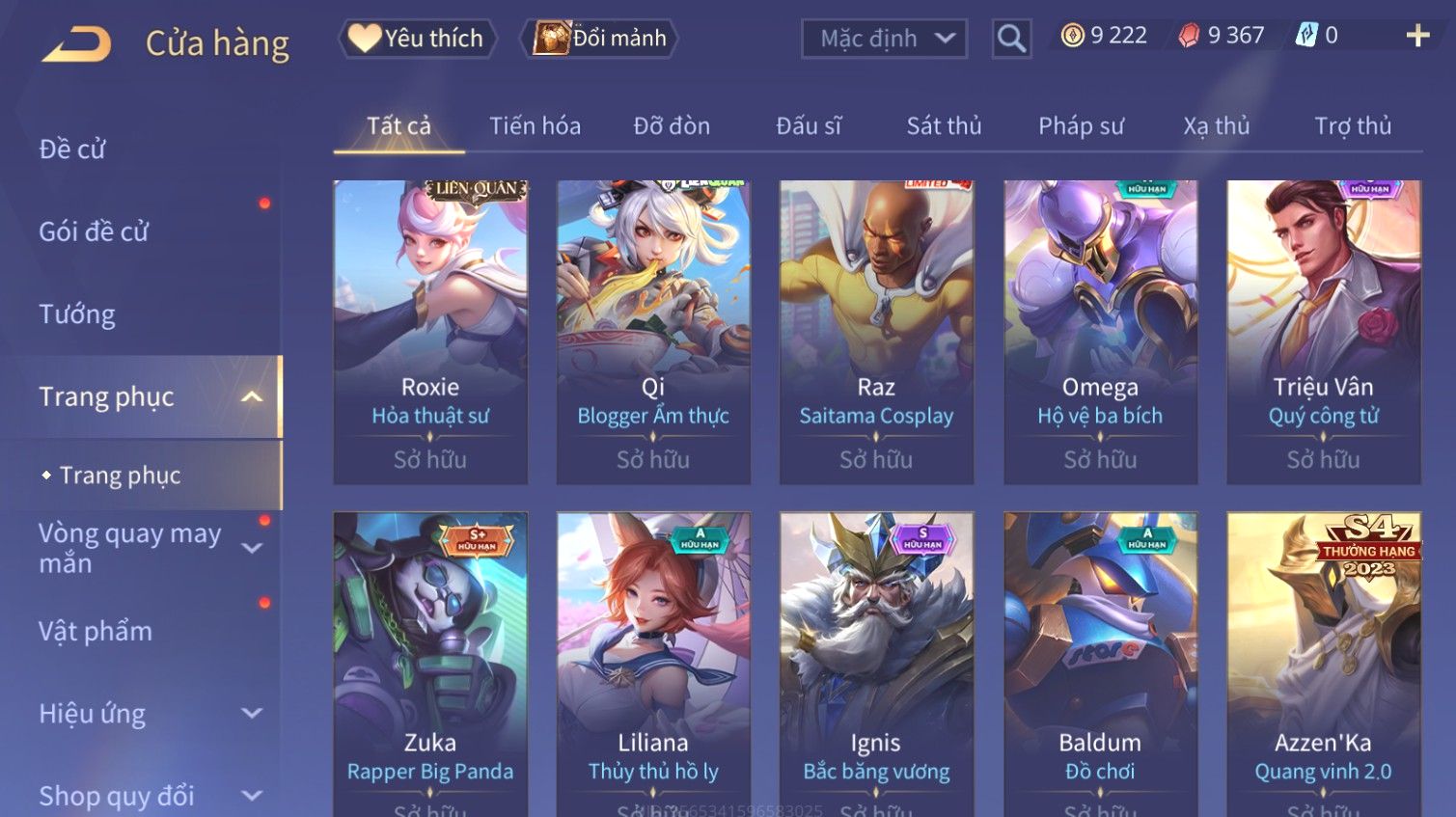Open Tướng in the sidebar

77,314
